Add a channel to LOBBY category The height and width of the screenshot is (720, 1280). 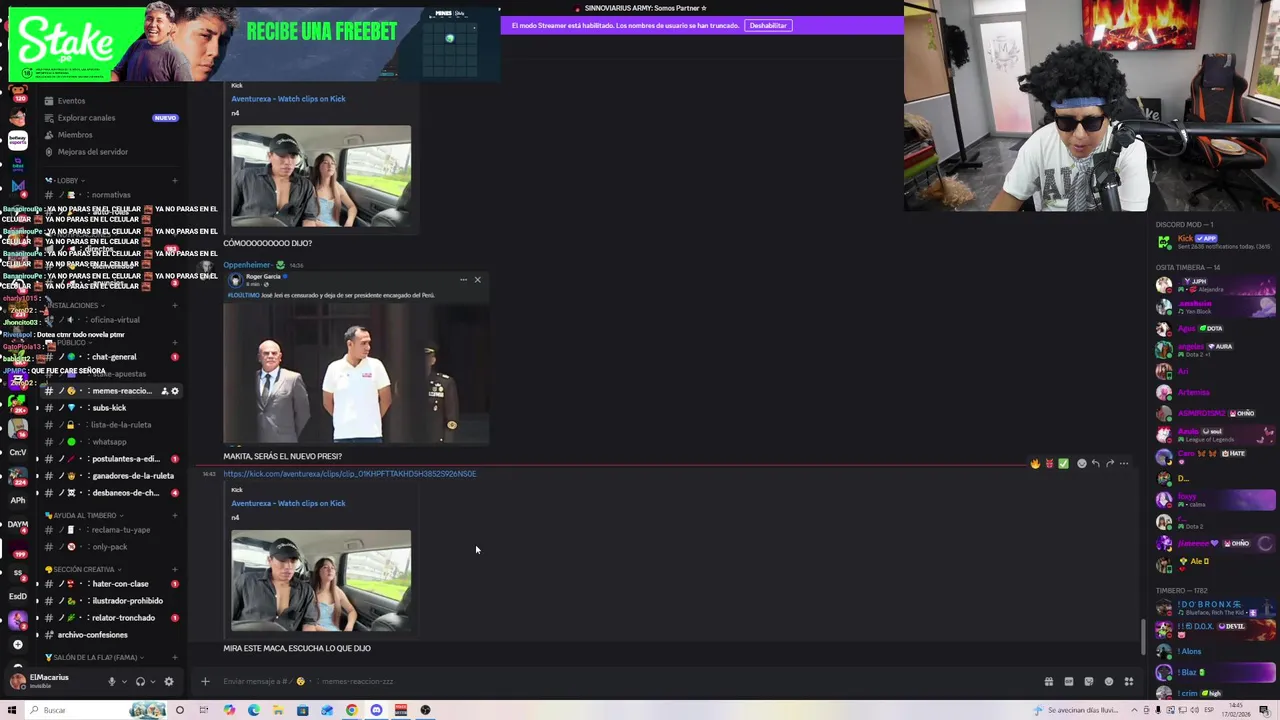[x=175, y=181]
